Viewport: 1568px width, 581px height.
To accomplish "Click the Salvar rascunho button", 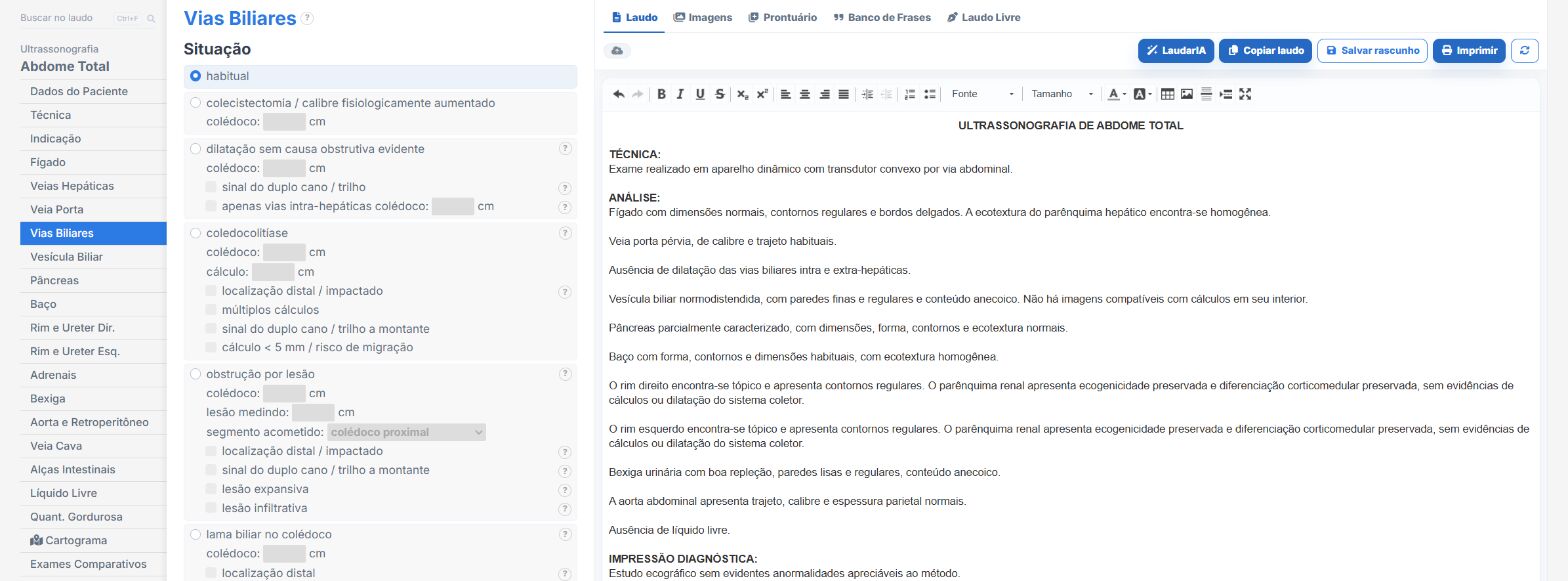I will click(1372, 50).
